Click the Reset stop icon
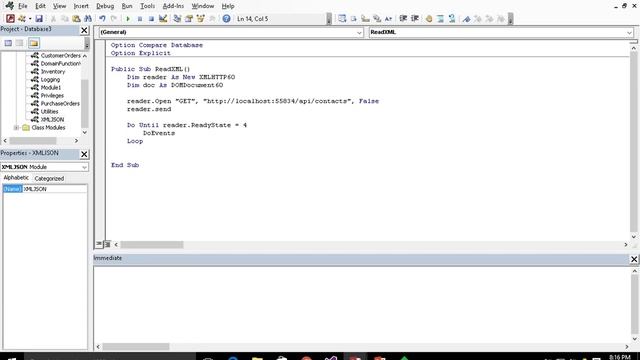640x360 pixels. tap(151, 19)
